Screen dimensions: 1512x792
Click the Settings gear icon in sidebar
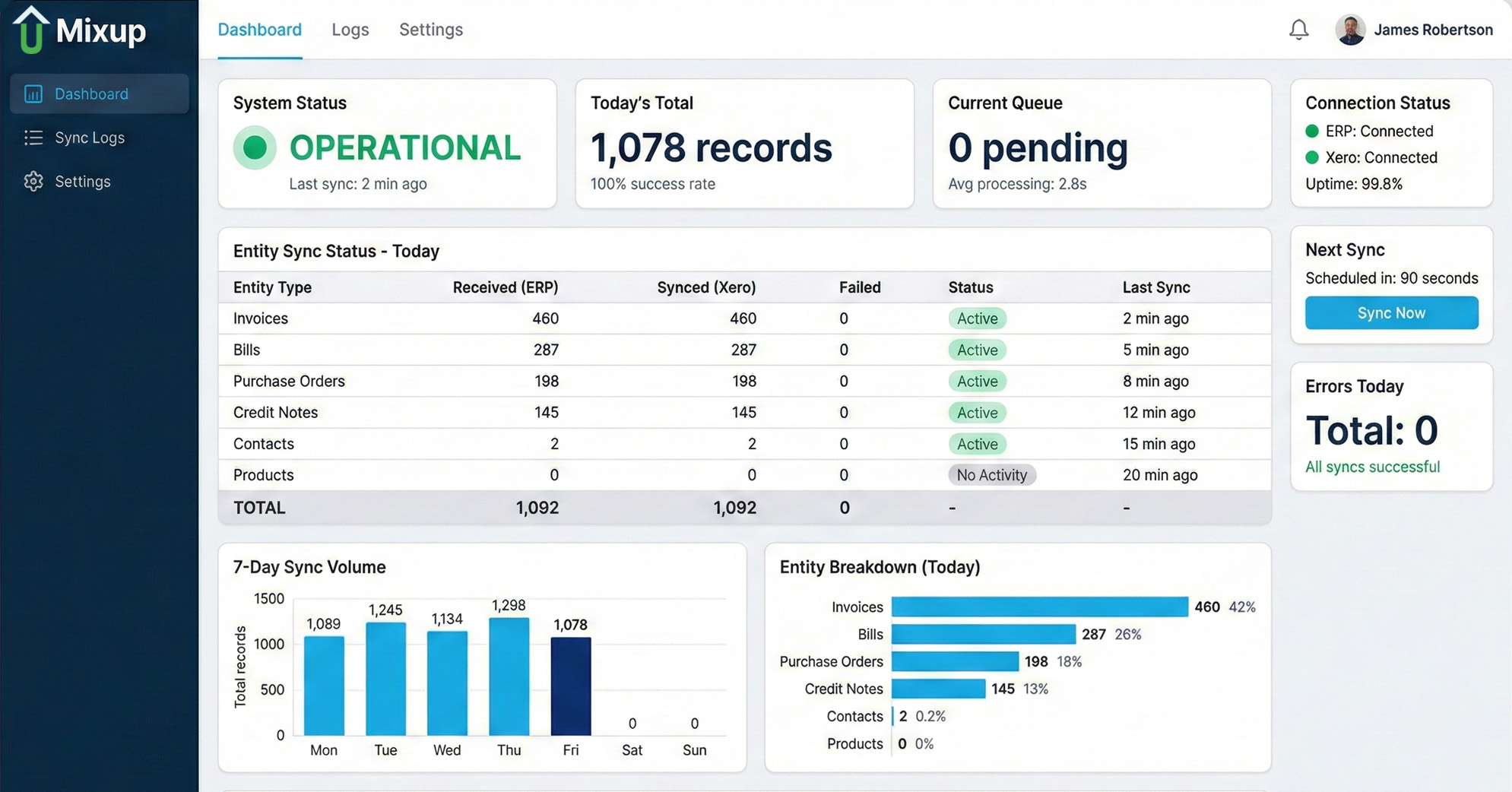point(33,182)
